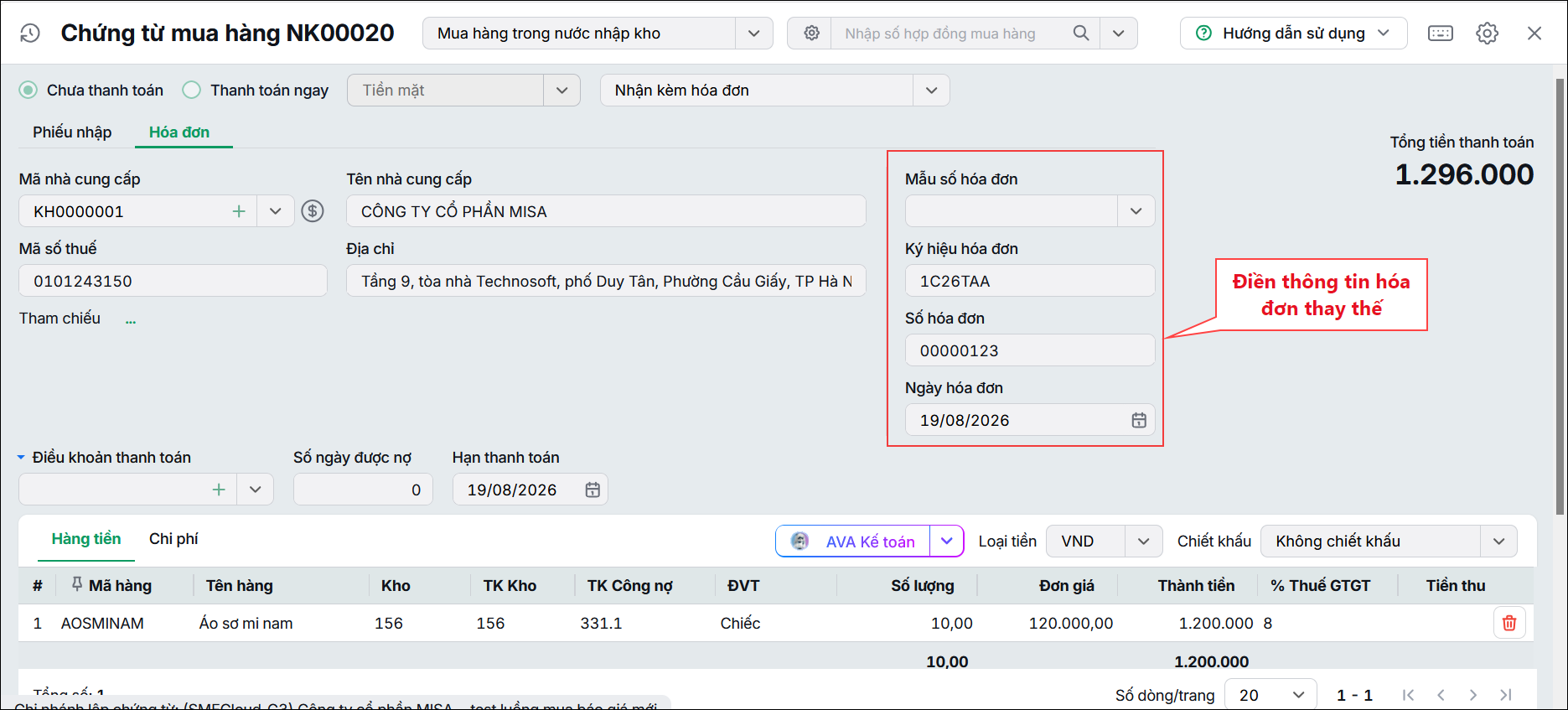Open the Nhận kèm hóa đơn dropdown
This screenshot has height=710, width=1568.
932,91
